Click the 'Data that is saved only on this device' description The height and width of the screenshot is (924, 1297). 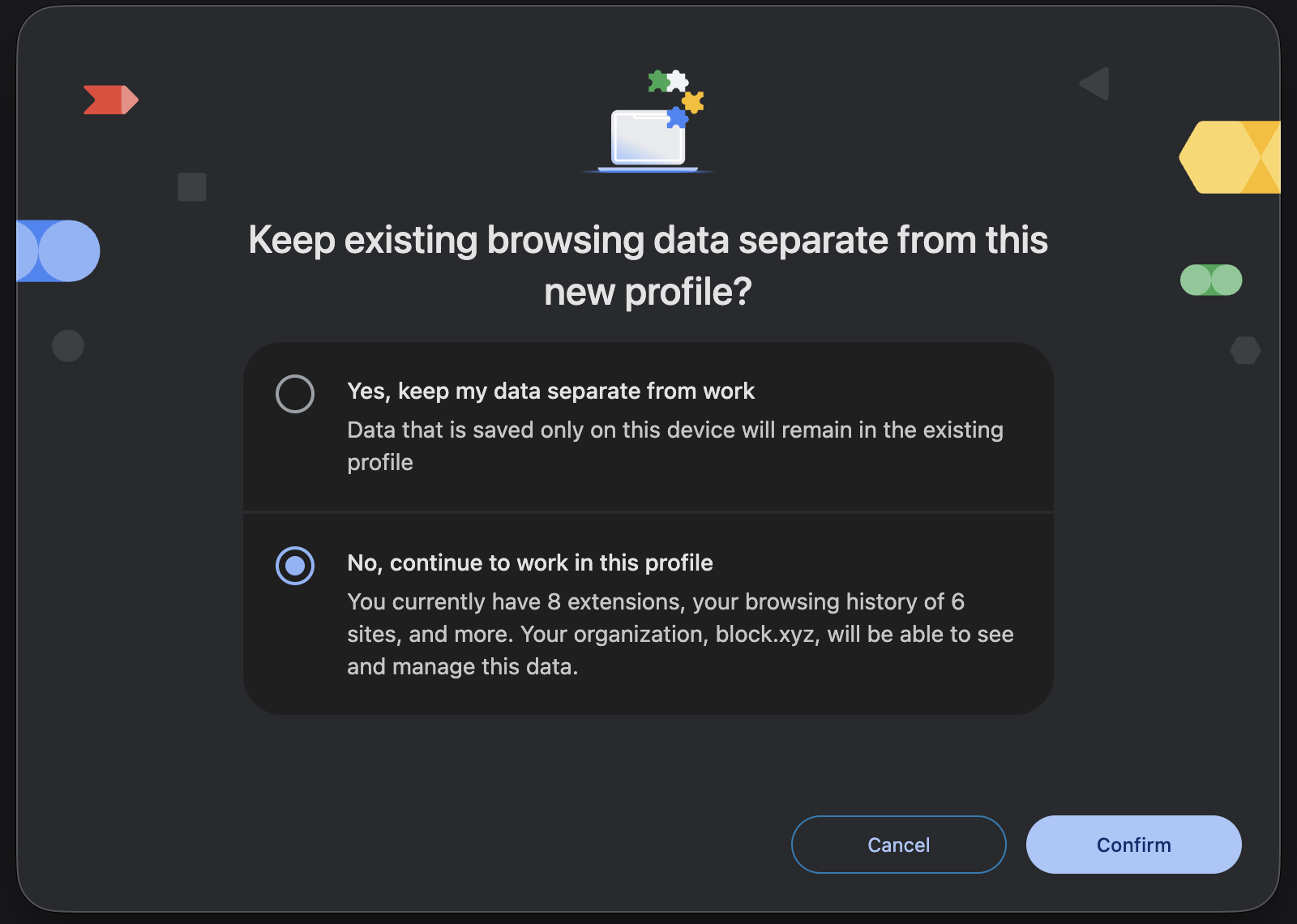(675, 446)
